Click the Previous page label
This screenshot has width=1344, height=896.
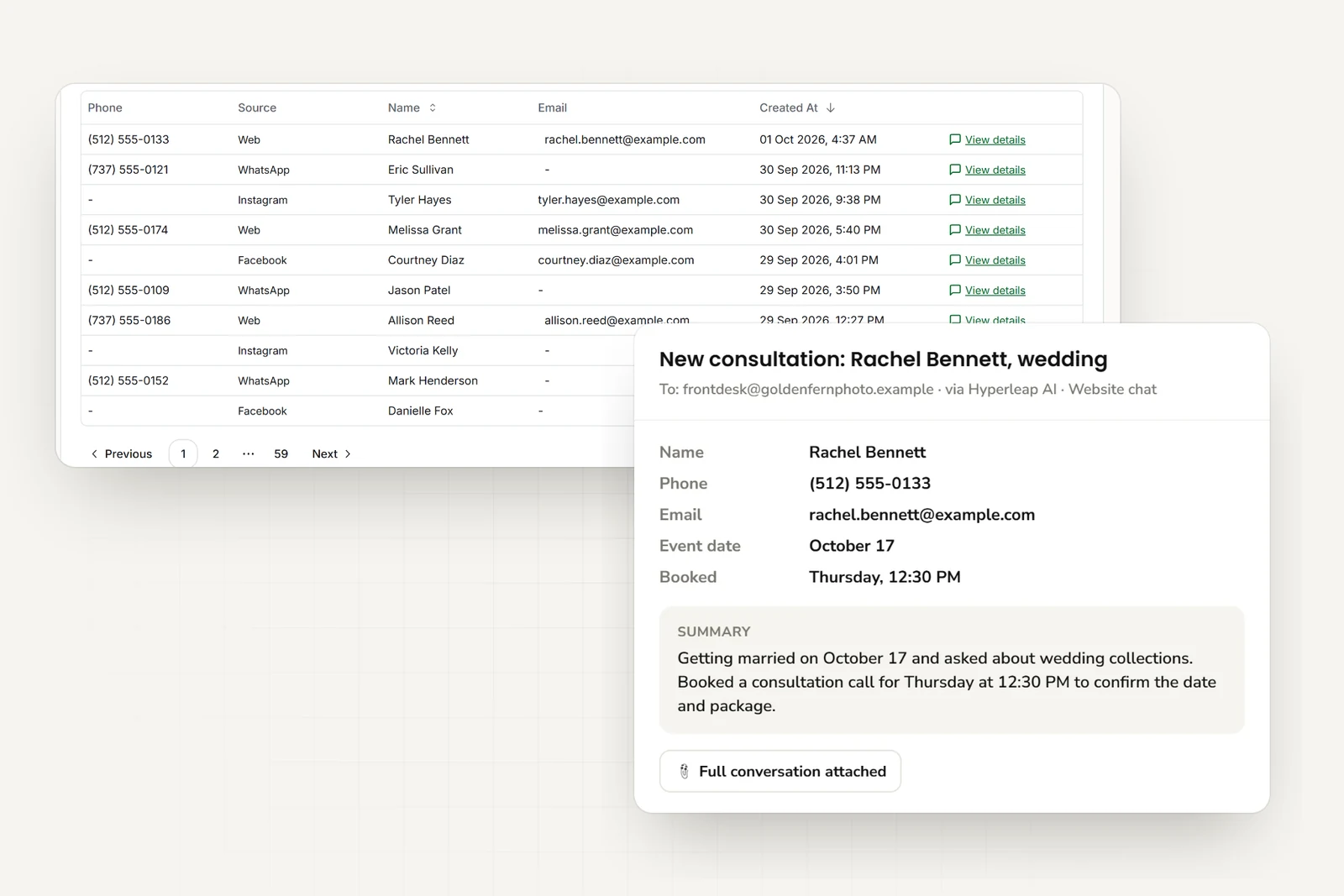click(x=129, y=453)
